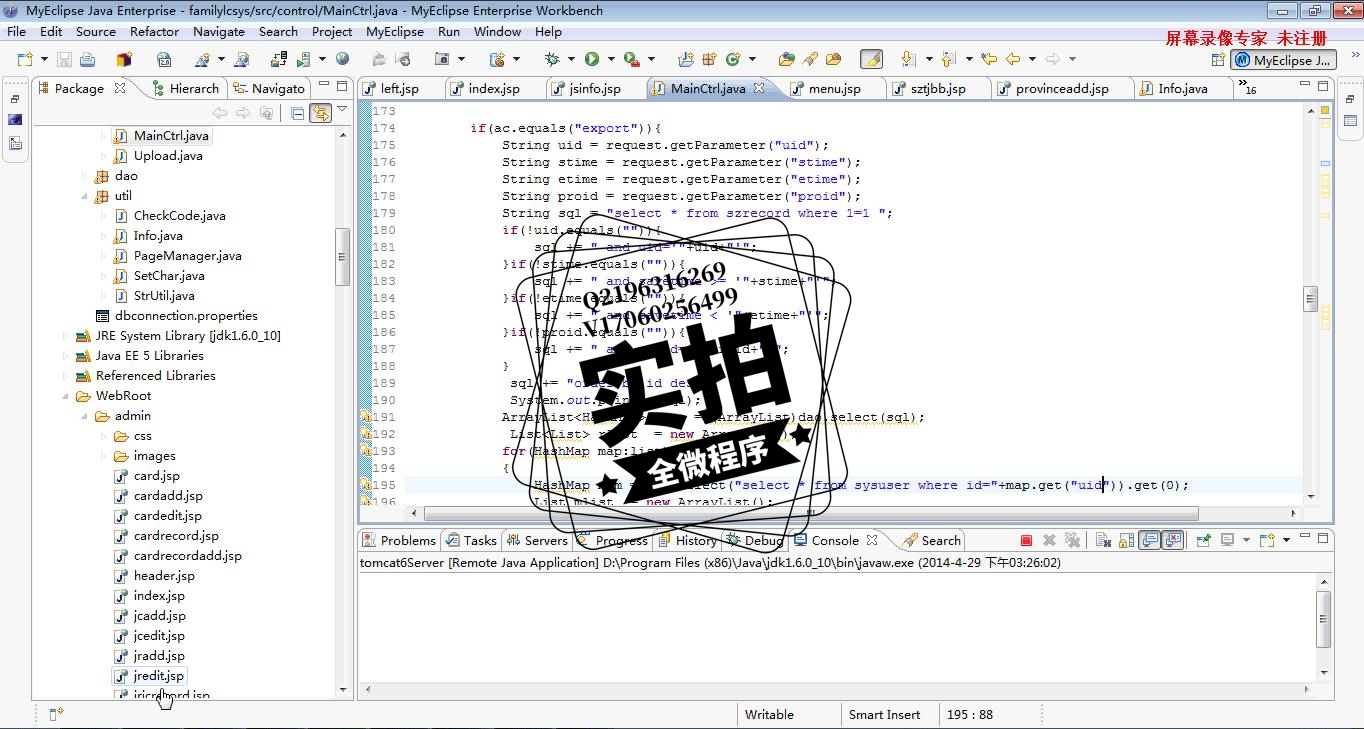Open Package Explorer view menu triangle

342,110
